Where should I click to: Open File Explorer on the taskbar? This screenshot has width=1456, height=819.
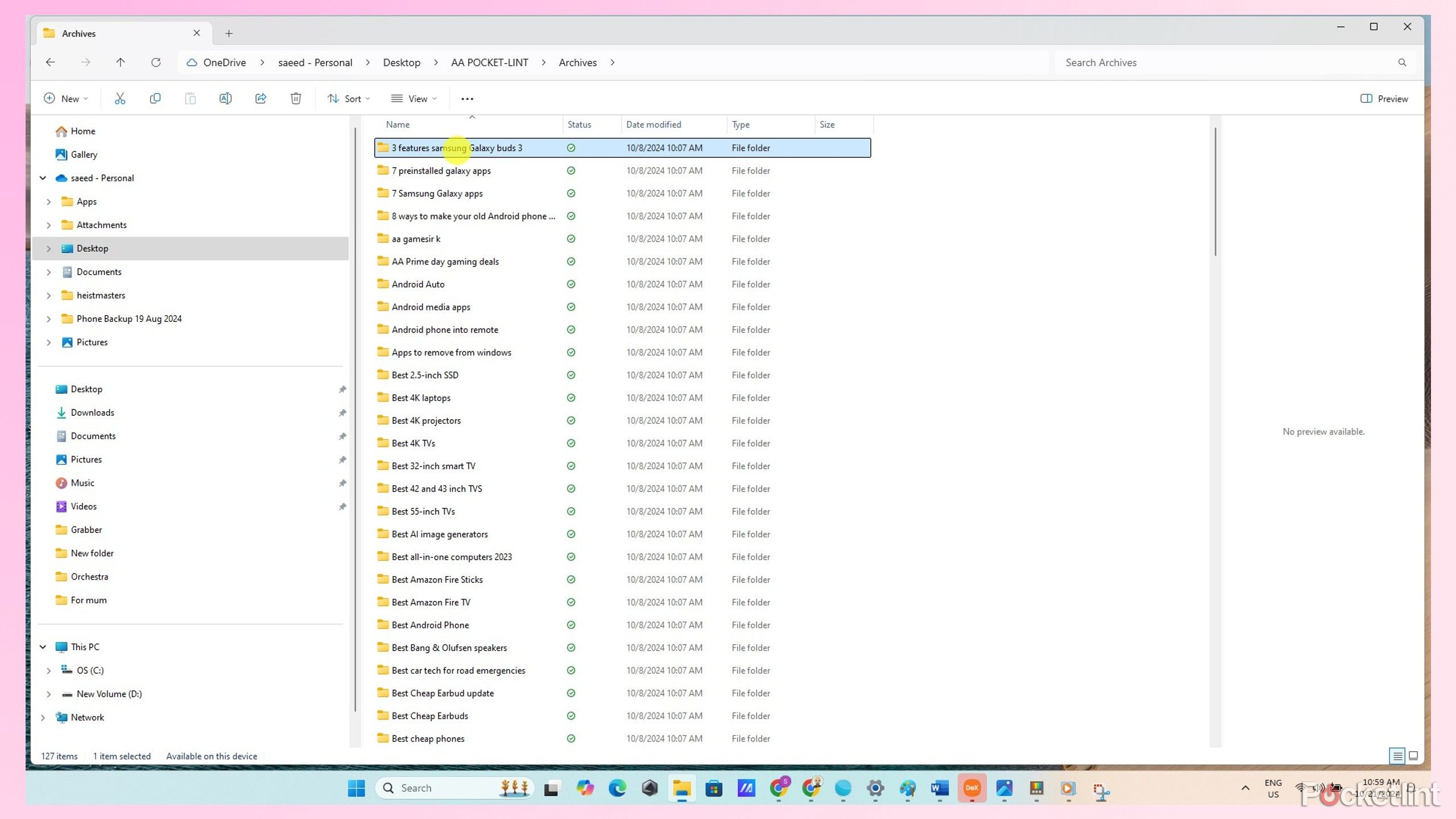click(681, 788)
